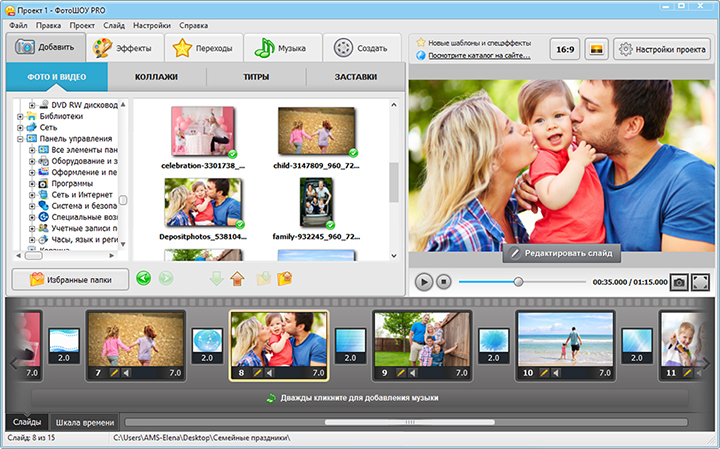
Task: Select Depositphotos_538104 thumbnail
Action: 203,202
